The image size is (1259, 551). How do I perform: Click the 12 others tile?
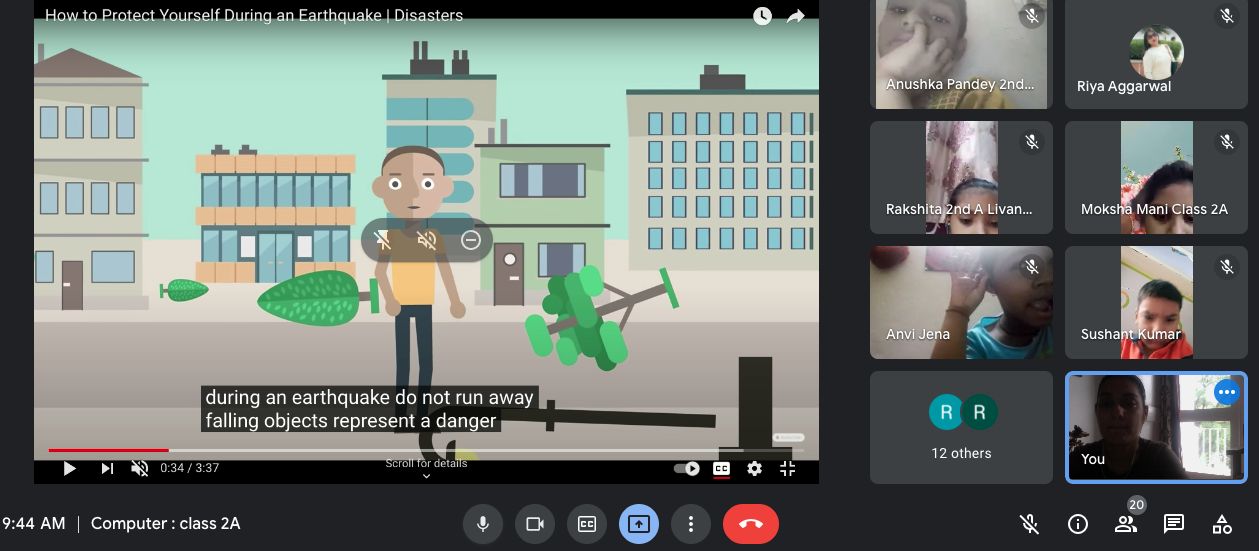pos(961,427)
